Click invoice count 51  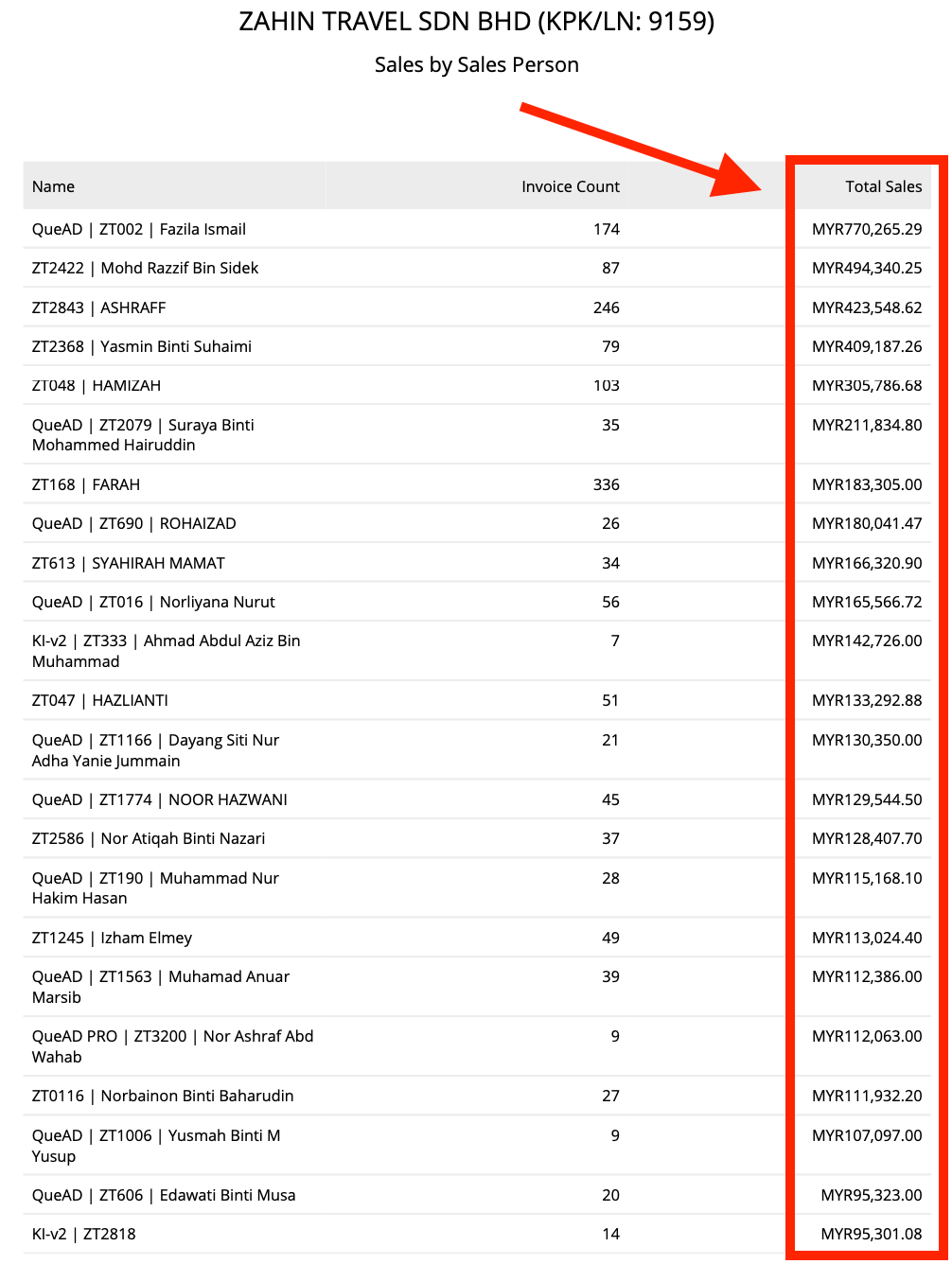[x=611, y=700]
